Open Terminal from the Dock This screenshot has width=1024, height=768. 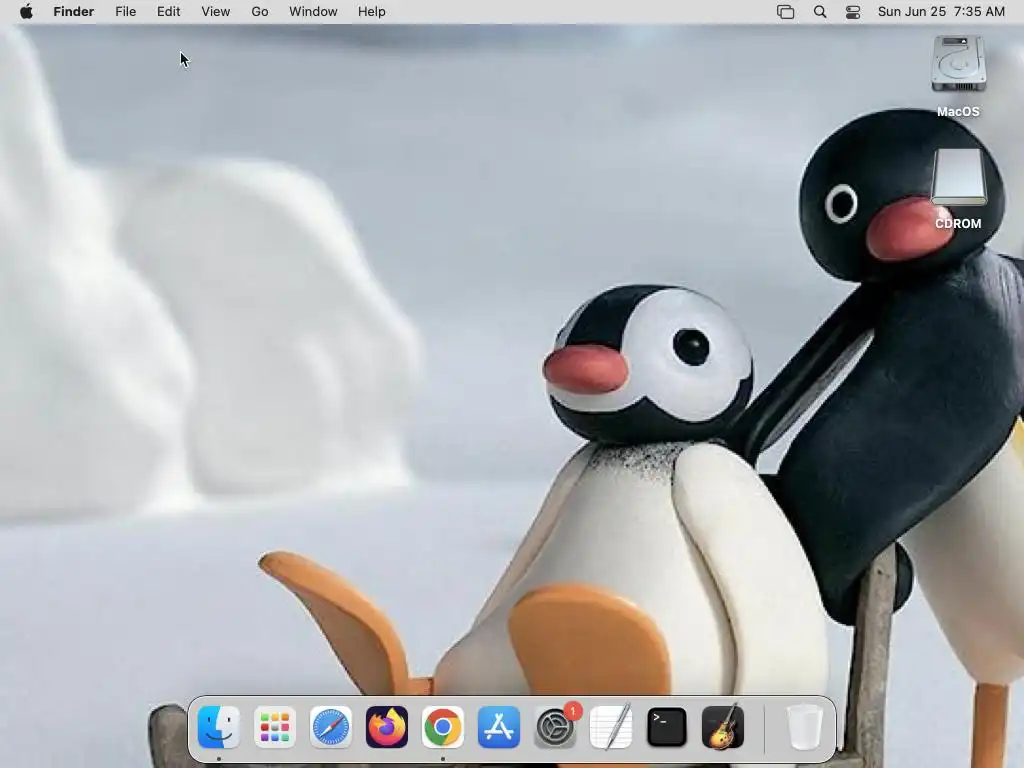coord(667,727)
